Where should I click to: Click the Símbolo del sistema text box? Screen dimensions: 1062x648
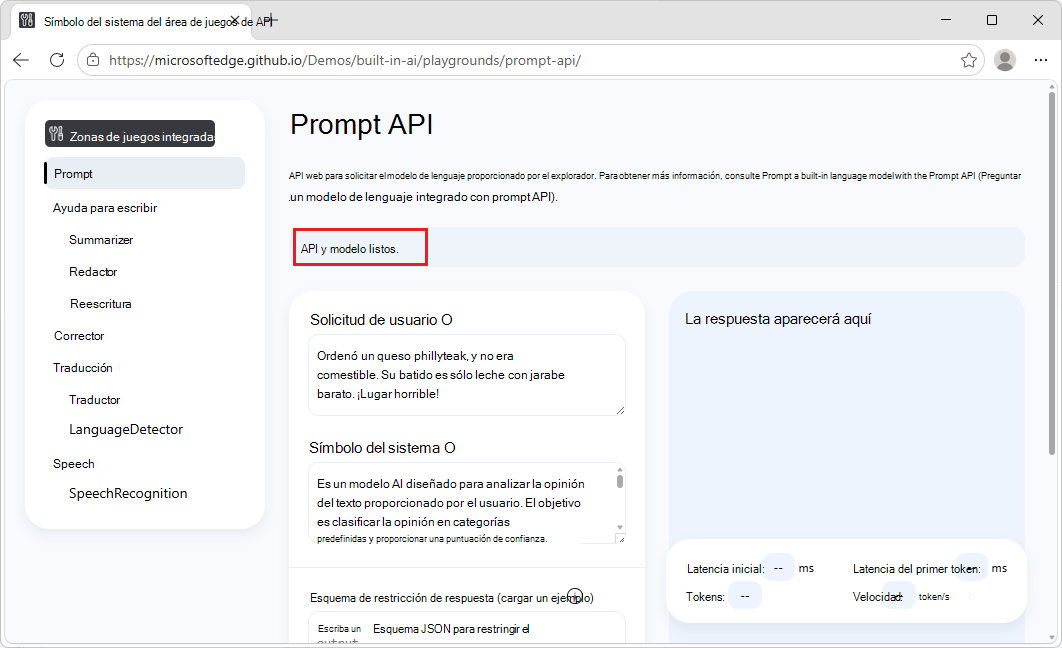(467, 503)
